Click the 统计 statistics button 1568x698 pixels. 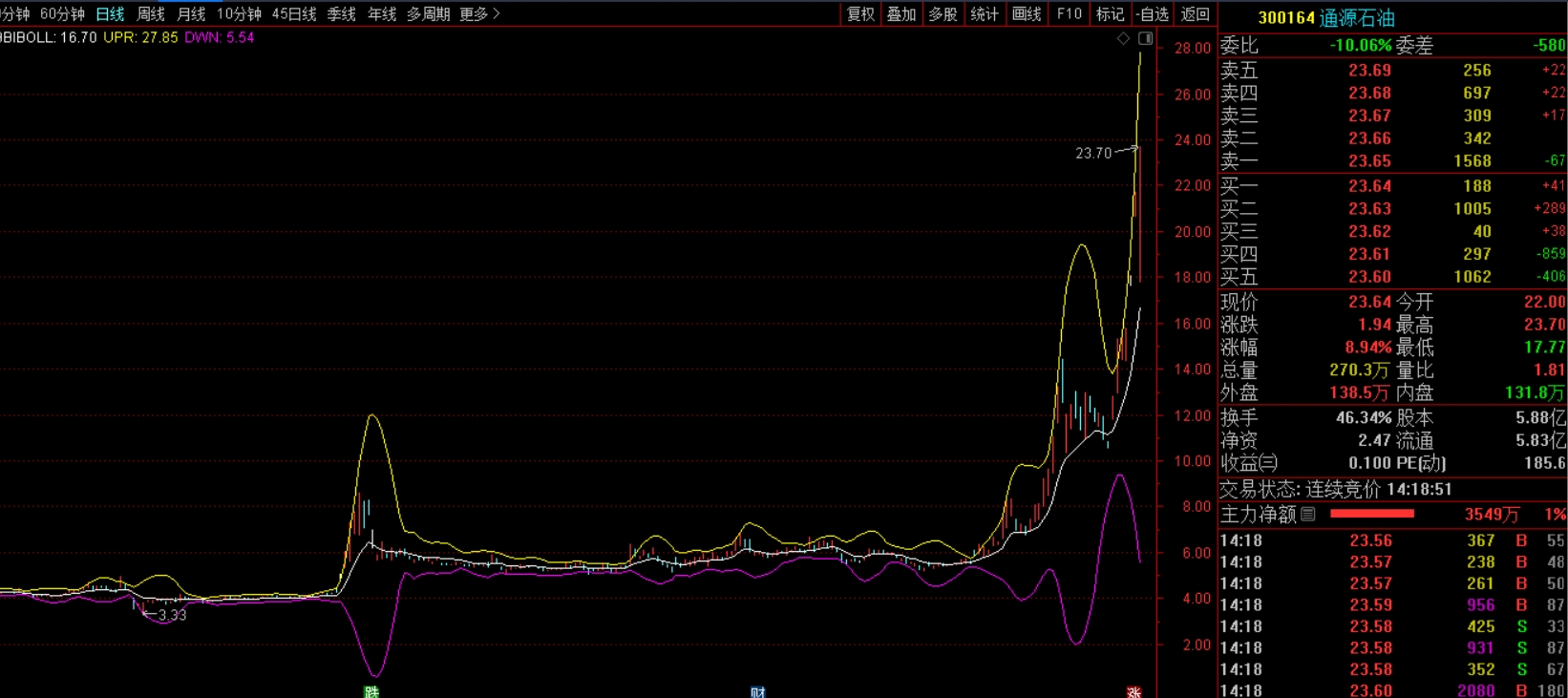pyautogui.click(x=985, y=13)
